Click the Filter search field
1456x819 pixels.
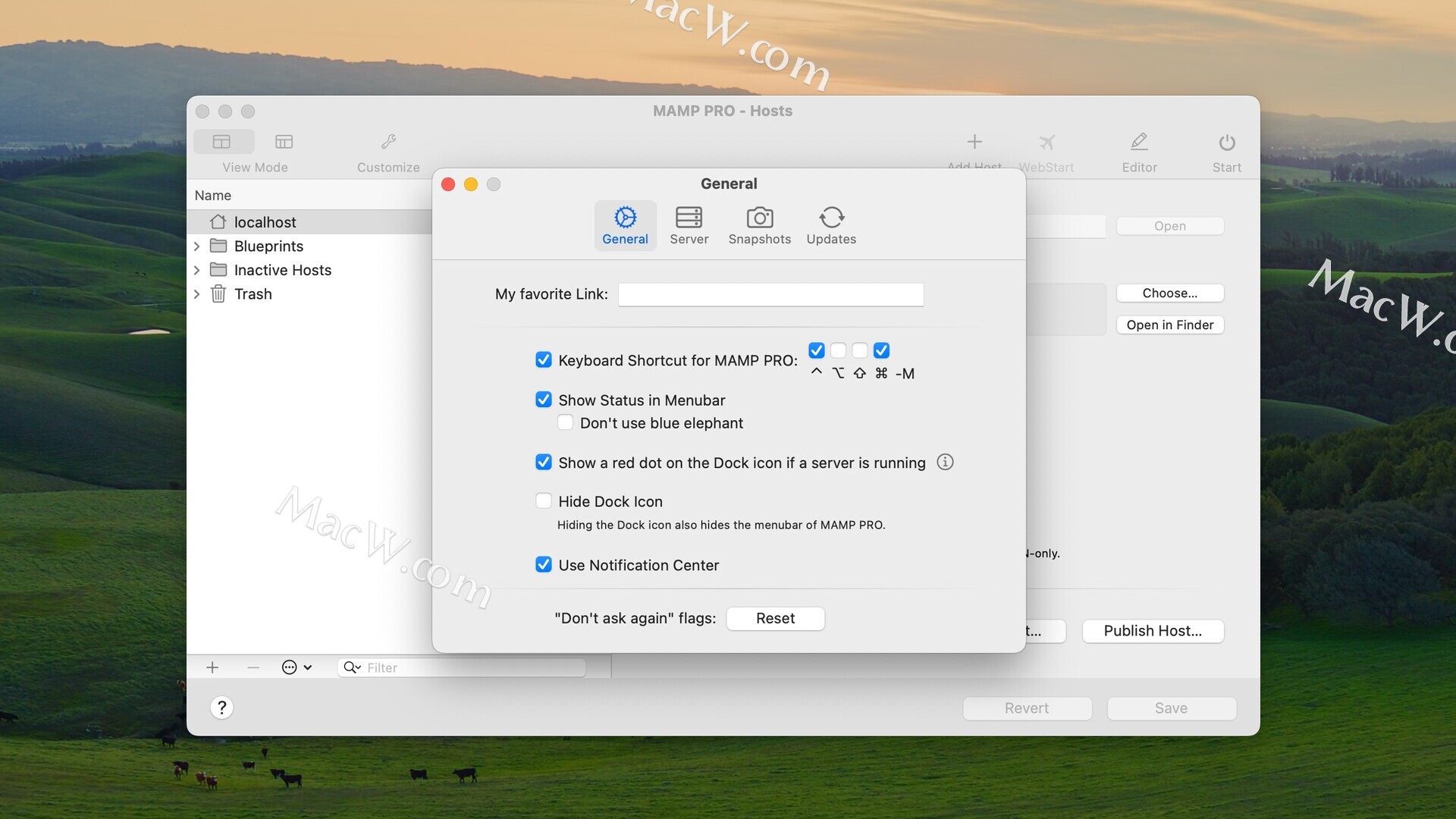coord(462,667)
